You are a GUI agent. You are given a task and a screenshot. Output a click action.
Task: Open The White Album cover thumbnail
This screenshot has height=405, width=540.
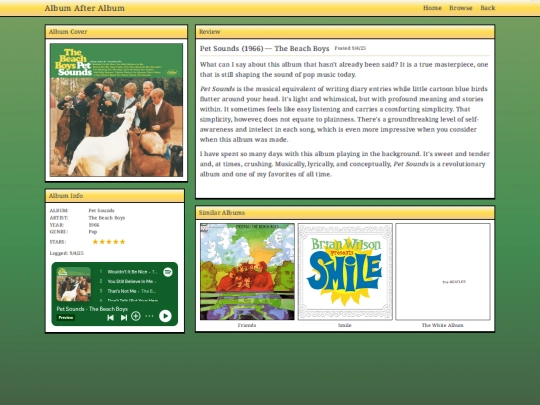443,272
